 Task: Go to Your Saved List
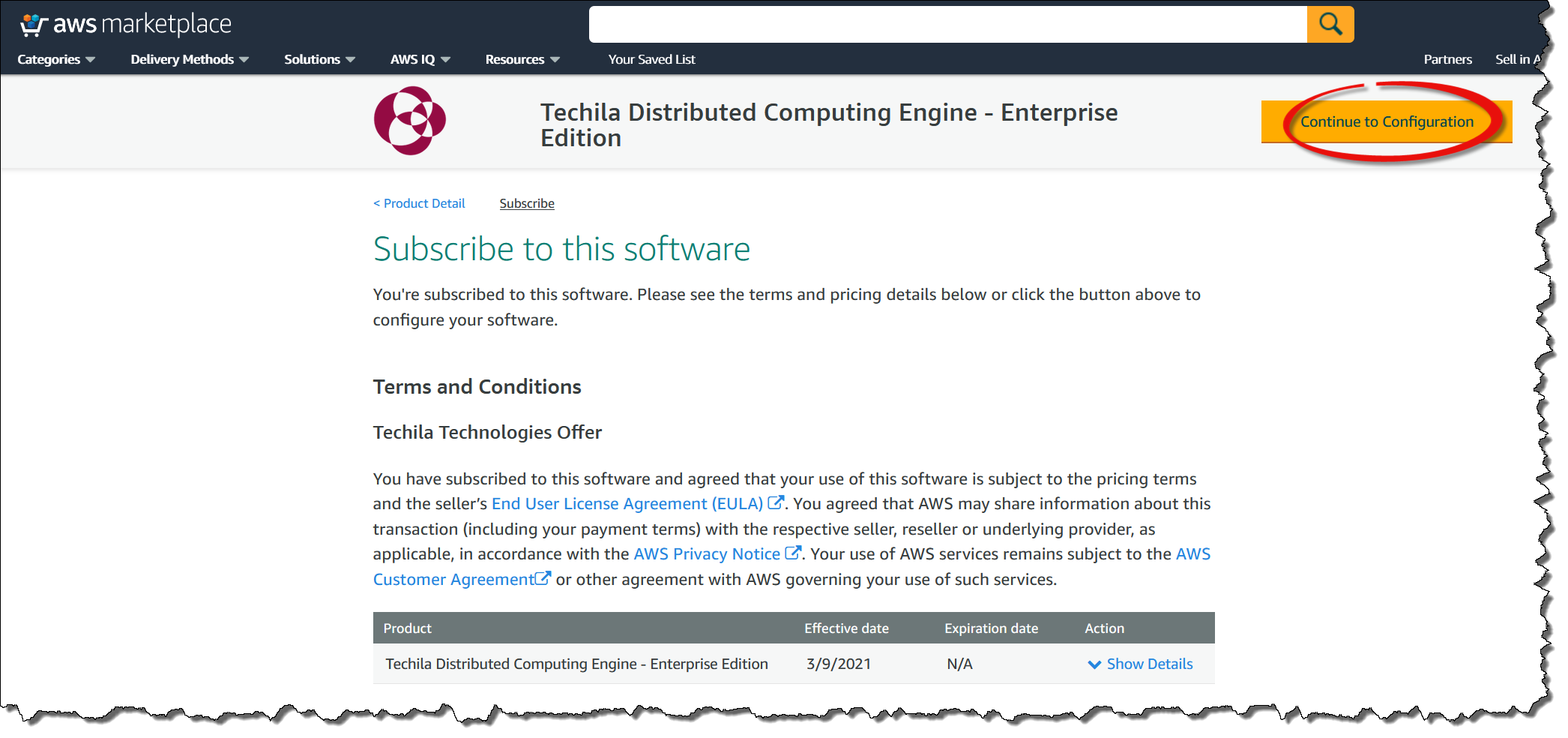[651, 59]
